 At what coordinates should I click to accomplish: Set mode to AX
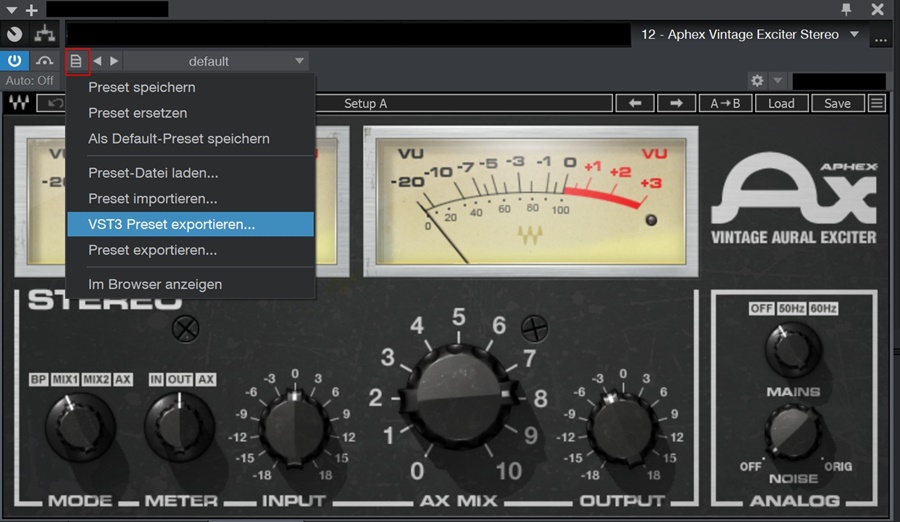[123, 380]
